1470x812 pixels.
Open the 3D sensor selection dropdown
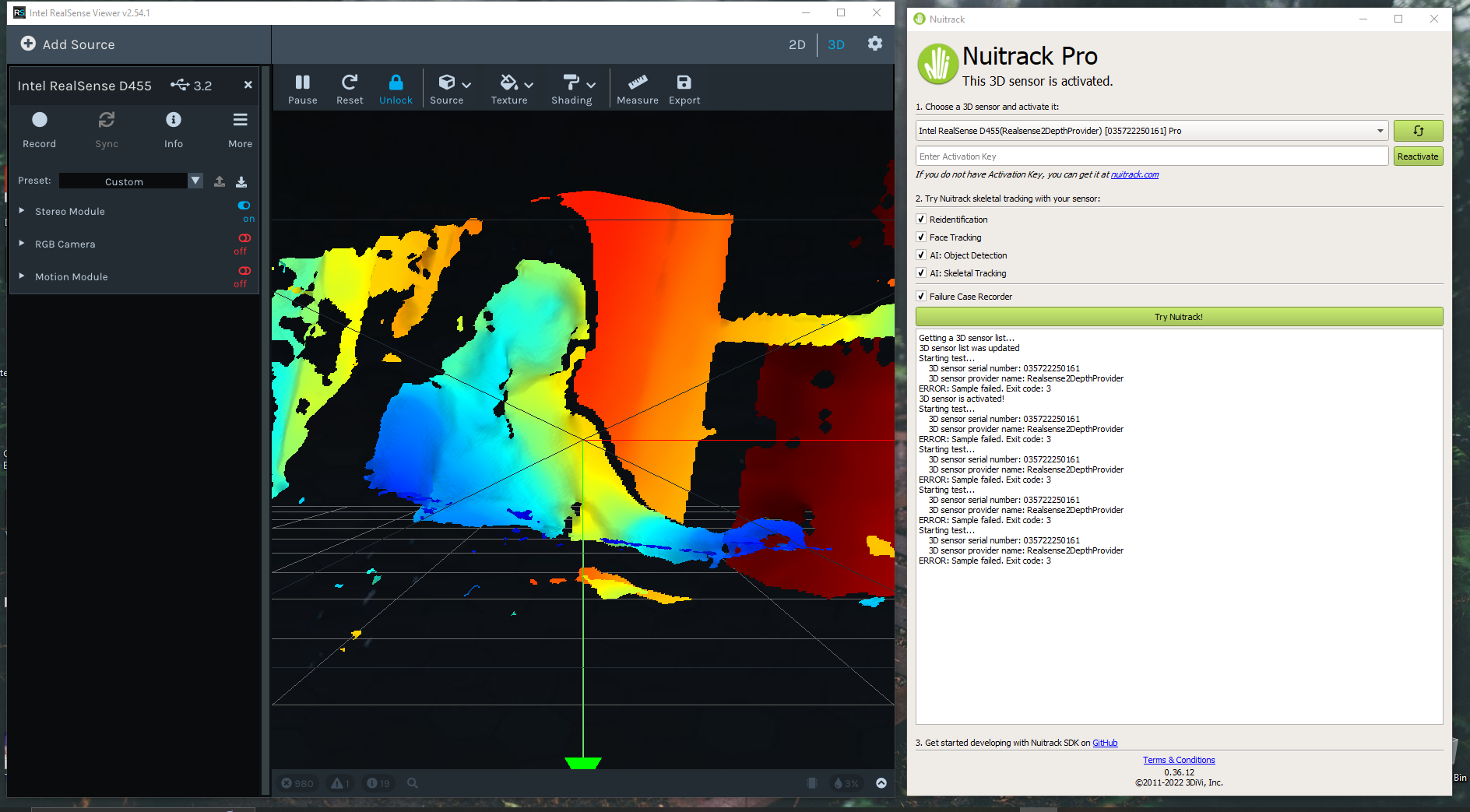pos(1152,131)
